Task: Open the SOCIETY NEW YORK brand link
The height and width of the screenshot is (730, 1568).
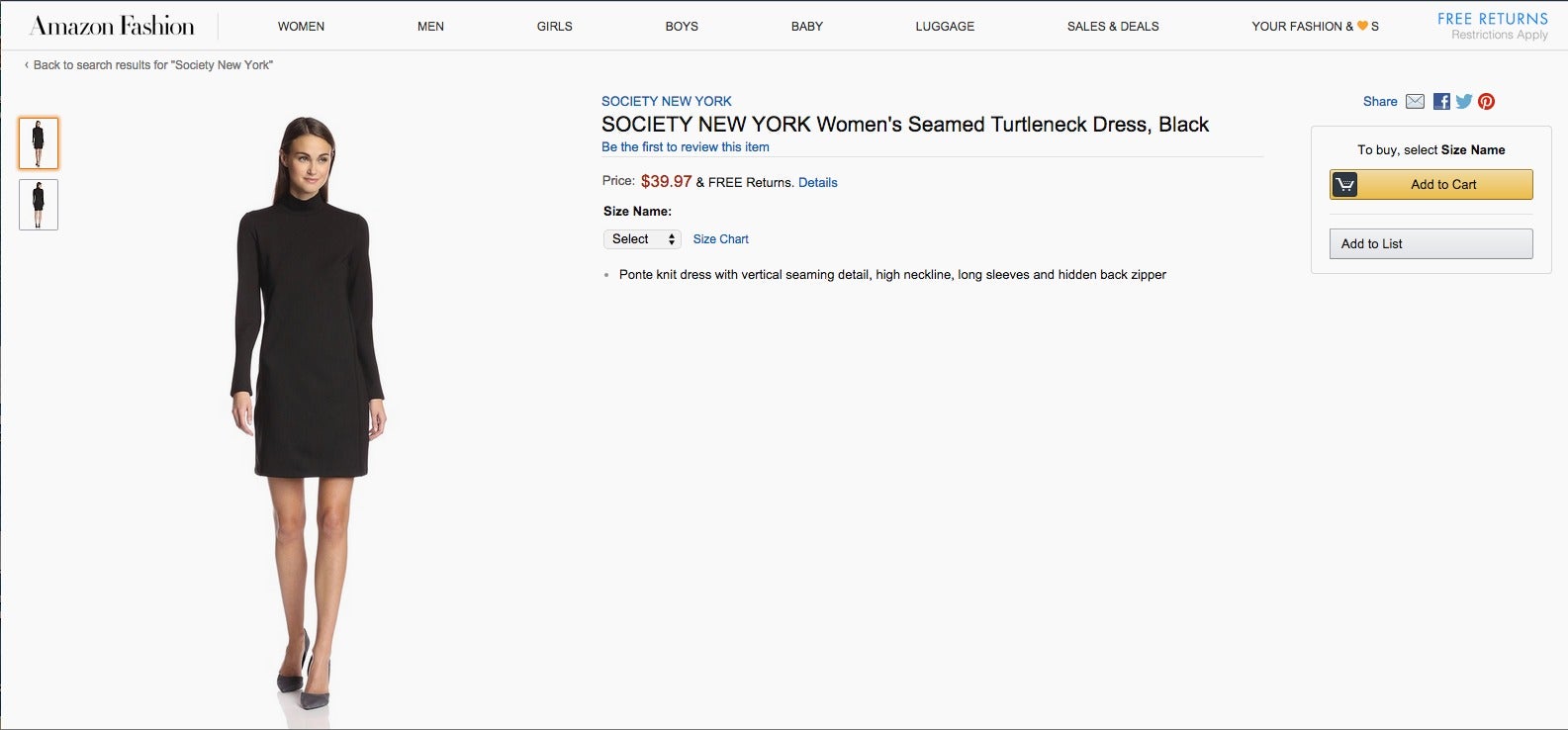Action: [x=667, y=101]
